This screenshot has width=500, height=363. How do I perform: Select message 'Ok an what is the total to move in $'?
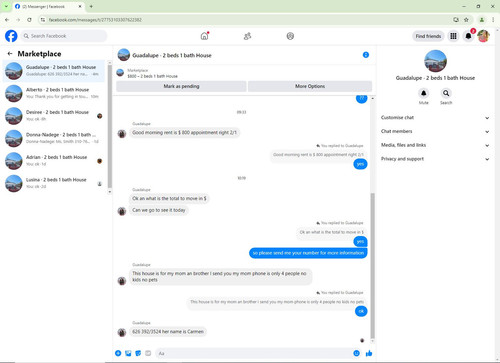[169, 198]
